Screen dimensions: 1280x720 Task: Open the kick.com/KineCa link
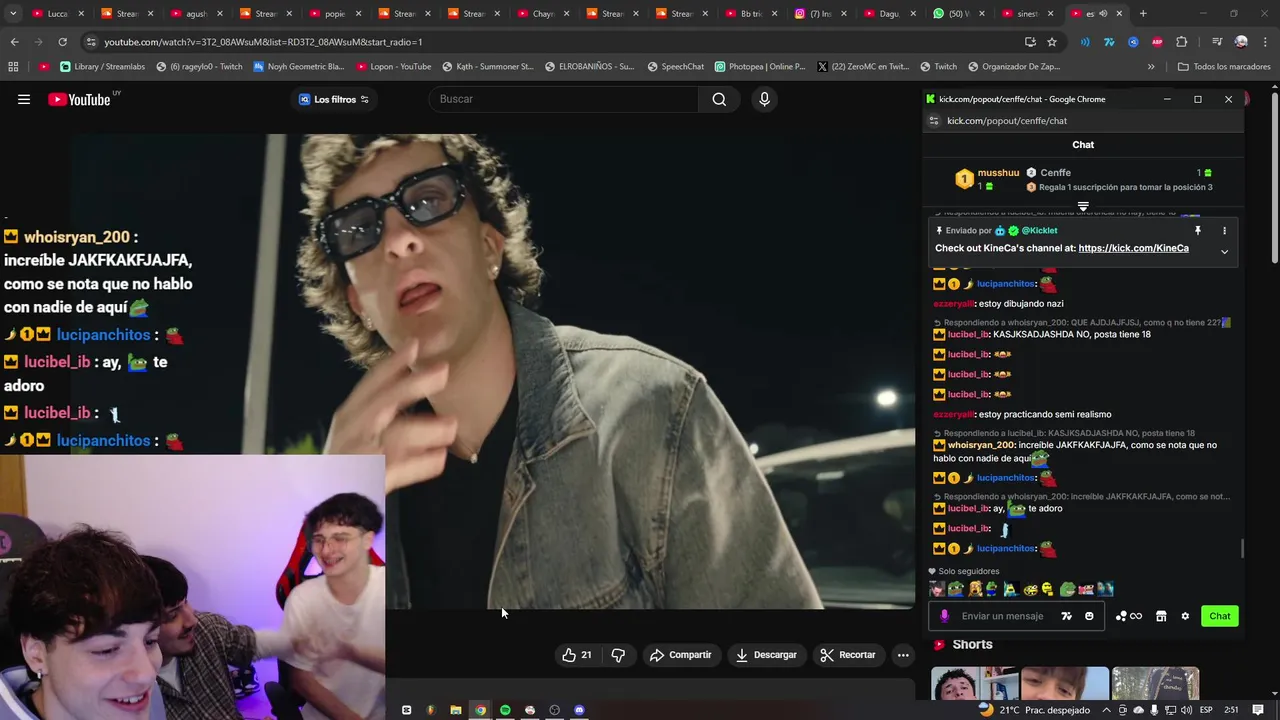pos(1133,248)
